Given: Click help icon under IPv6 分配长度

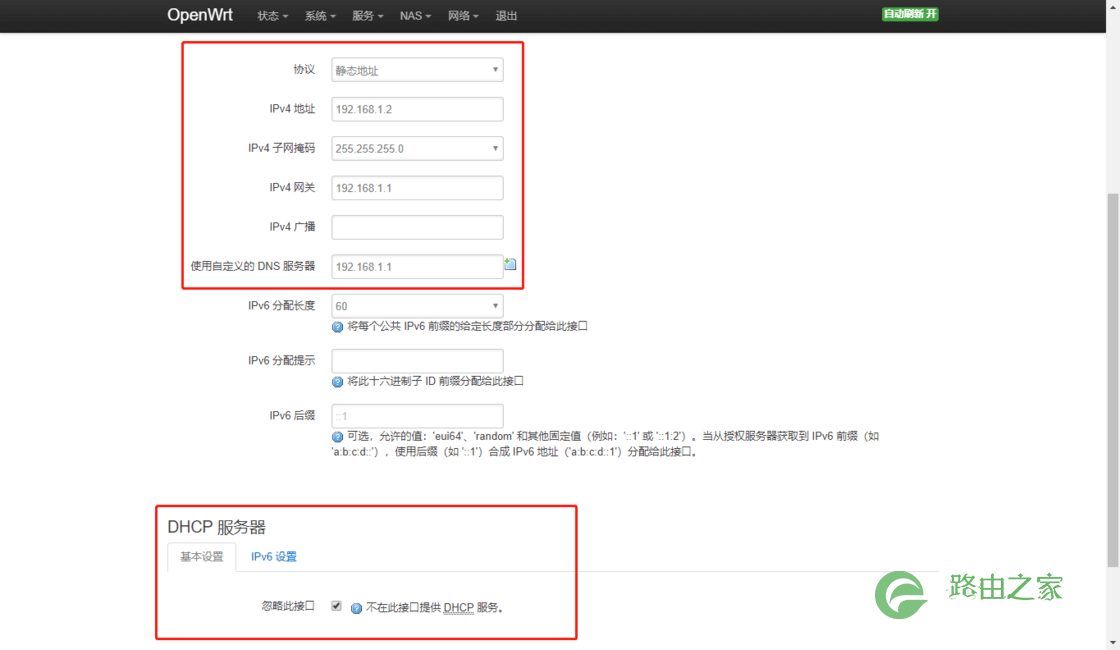Looking at the screenshot, I should point(338,326).
